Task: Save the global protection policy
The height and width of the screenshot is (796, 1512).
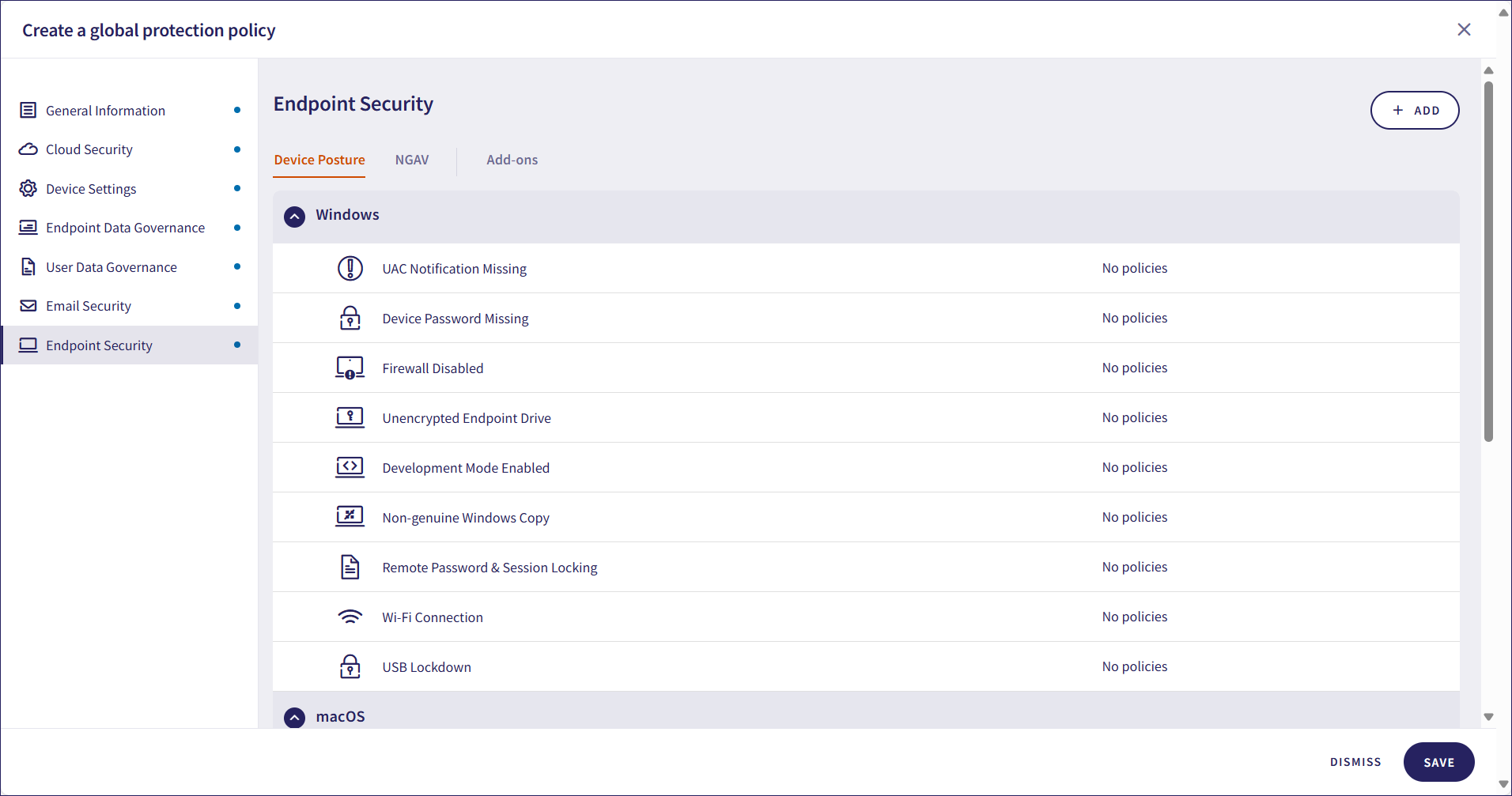Action: pyautogui.click(x=1438, y=762)
